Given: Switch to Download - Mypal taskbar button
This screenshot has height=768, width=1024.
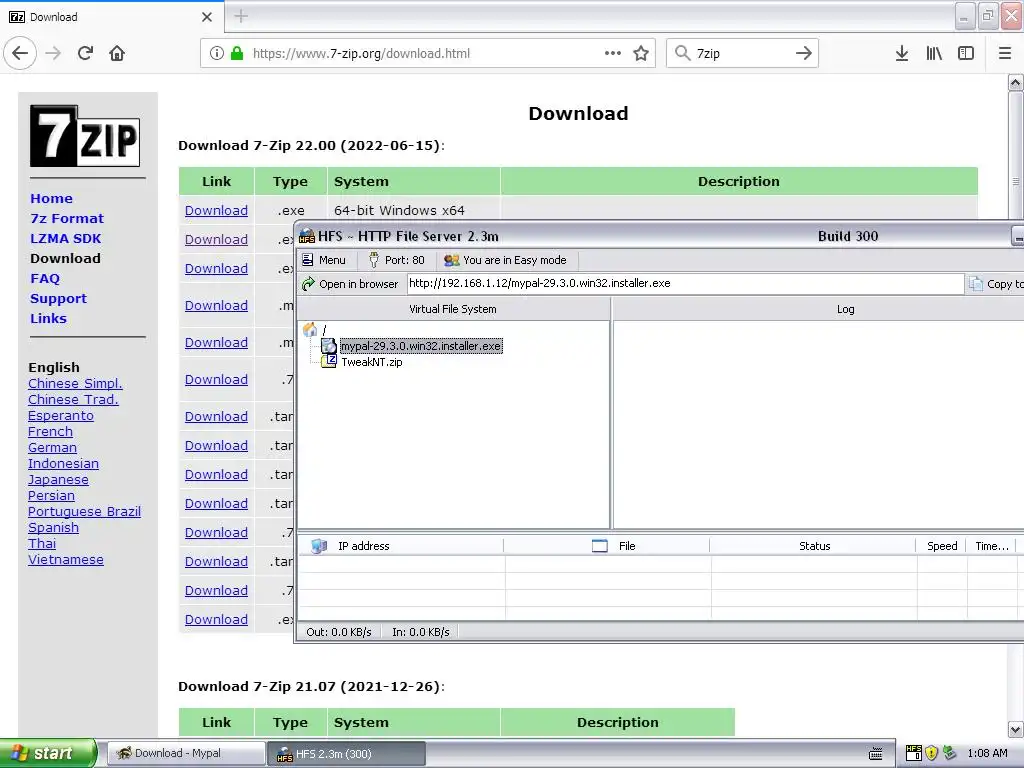Looking at the screenshot, I should (186, 753).
